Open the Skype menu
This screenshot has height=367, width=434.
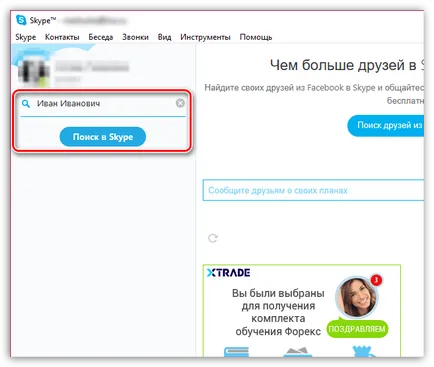[x=26, y=37]
